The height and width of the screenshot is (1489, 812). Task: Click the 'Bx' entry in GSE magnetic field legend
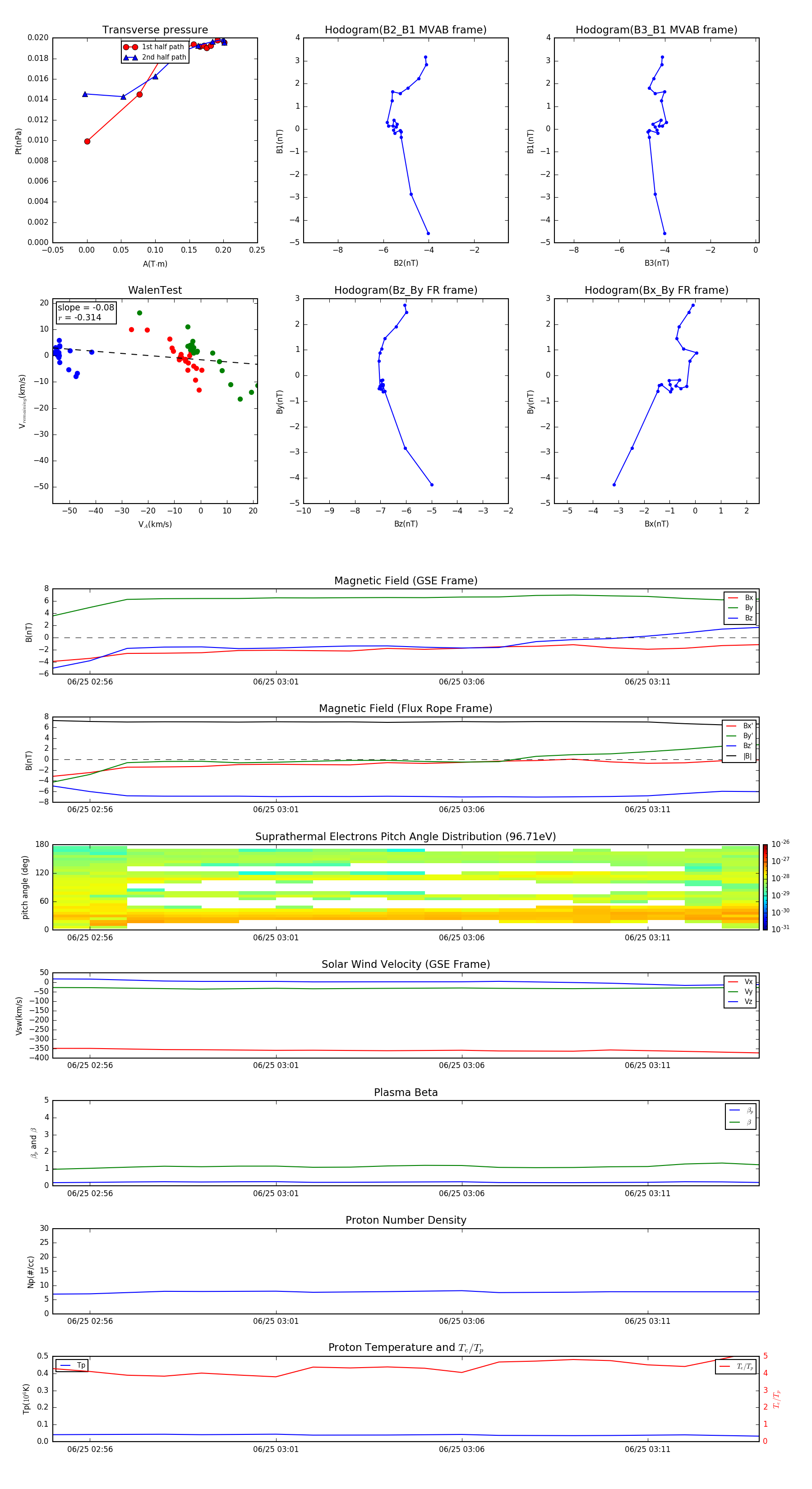[740, 598]
